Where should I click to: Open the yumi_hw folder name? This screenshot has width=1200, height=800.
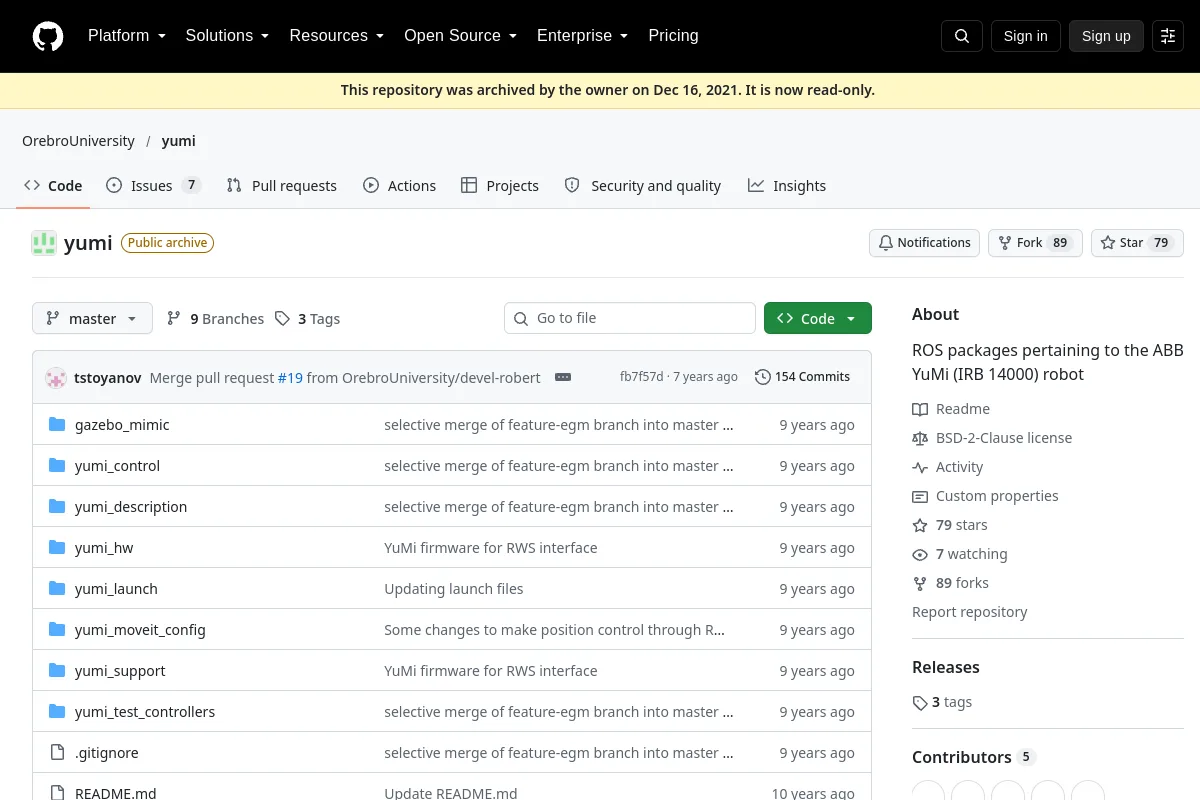(x=104, y=548)
